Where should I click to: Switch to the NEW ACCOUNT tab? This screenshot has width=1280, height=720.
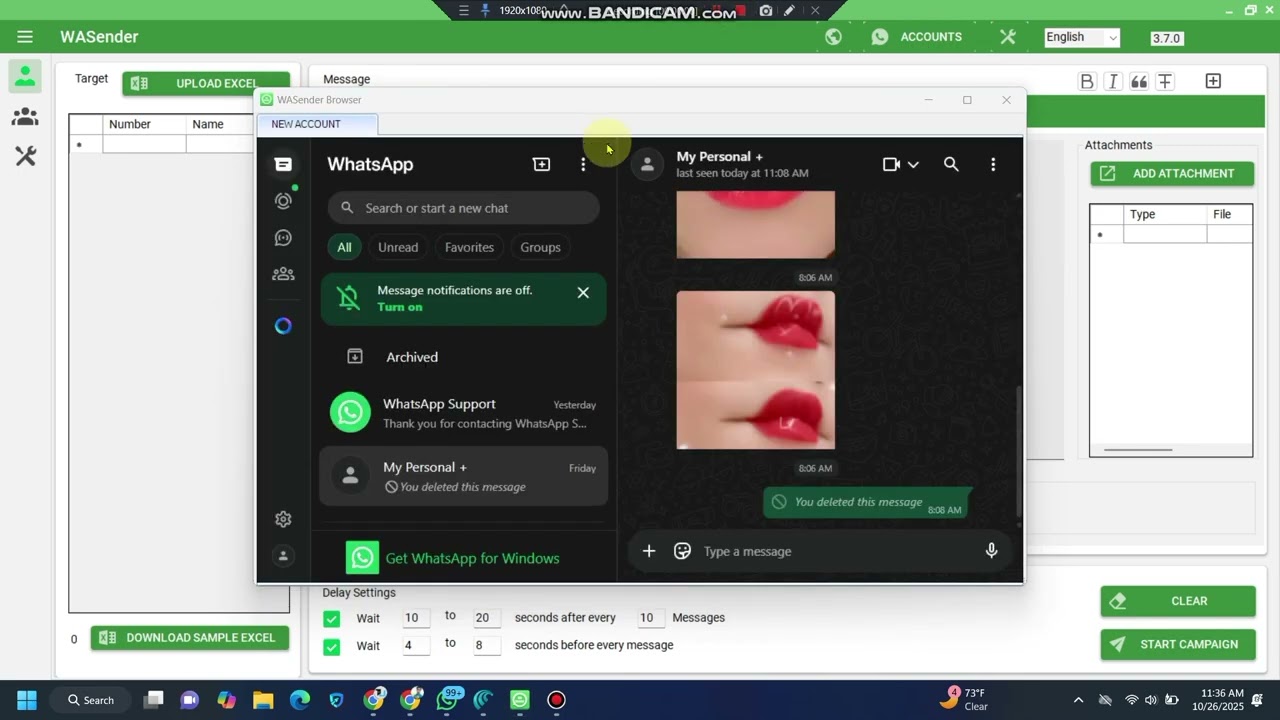point(317,124)
